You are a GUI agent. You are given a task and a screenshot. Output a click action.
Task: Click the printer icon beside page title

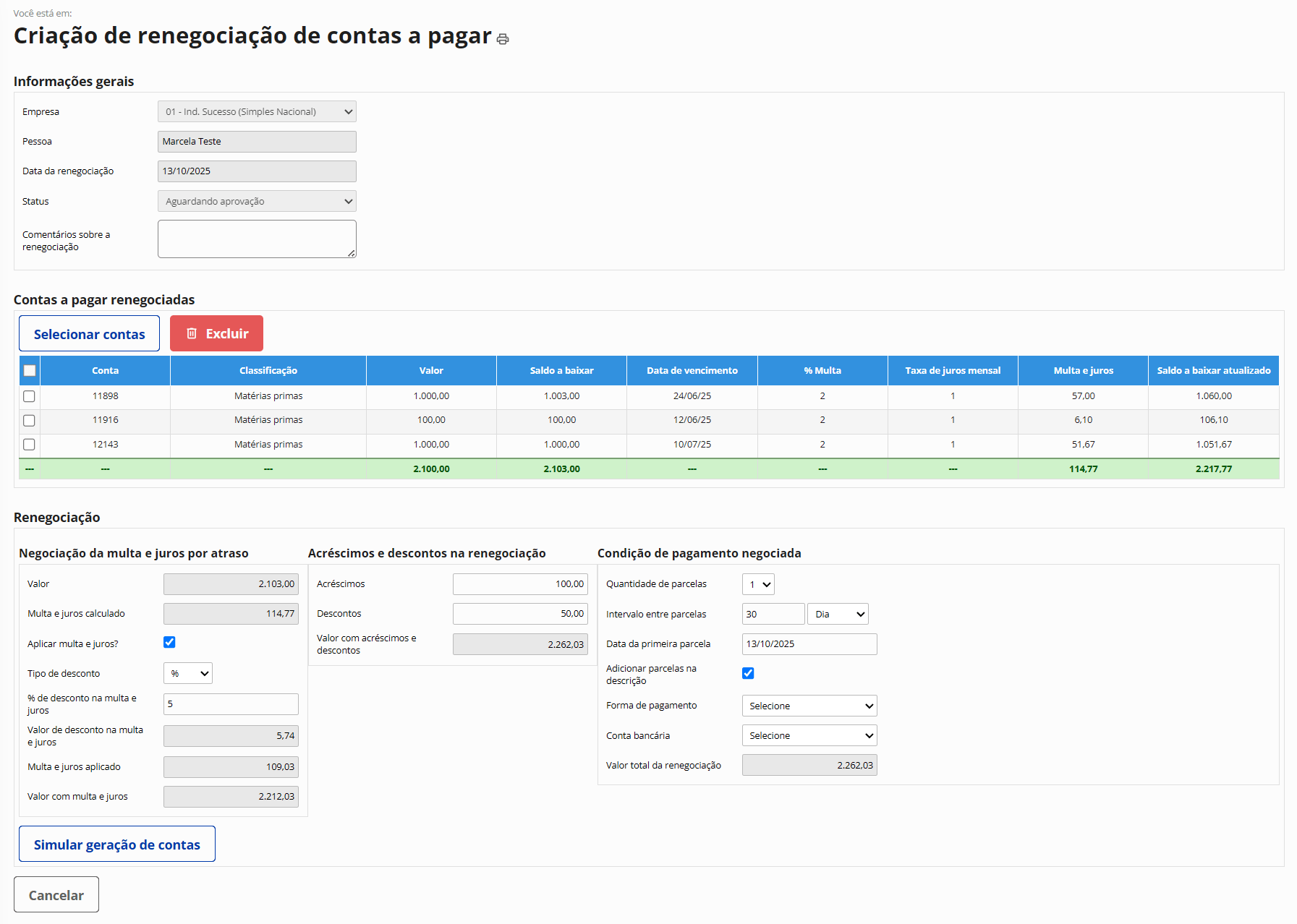[x=503, y=39]
